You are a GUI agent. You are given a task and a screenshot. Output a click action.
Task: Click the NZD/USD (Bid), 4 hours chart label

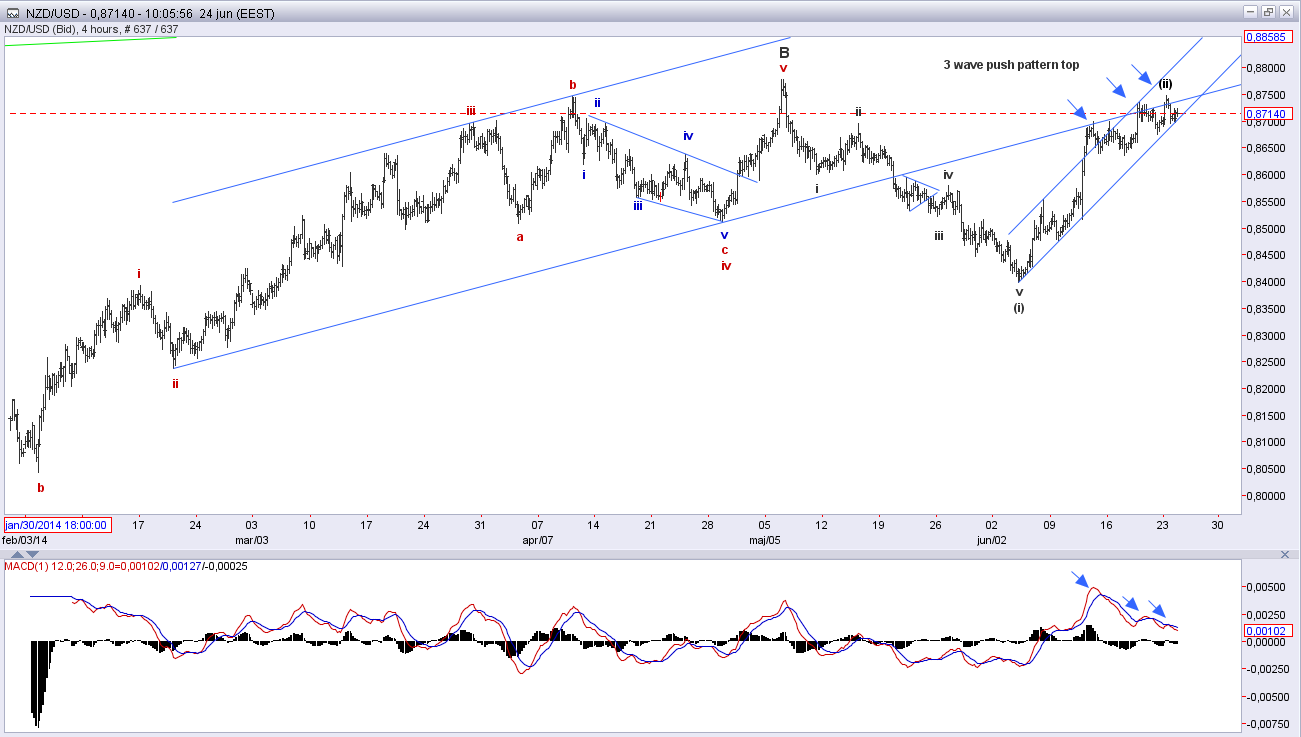(91, 29)
